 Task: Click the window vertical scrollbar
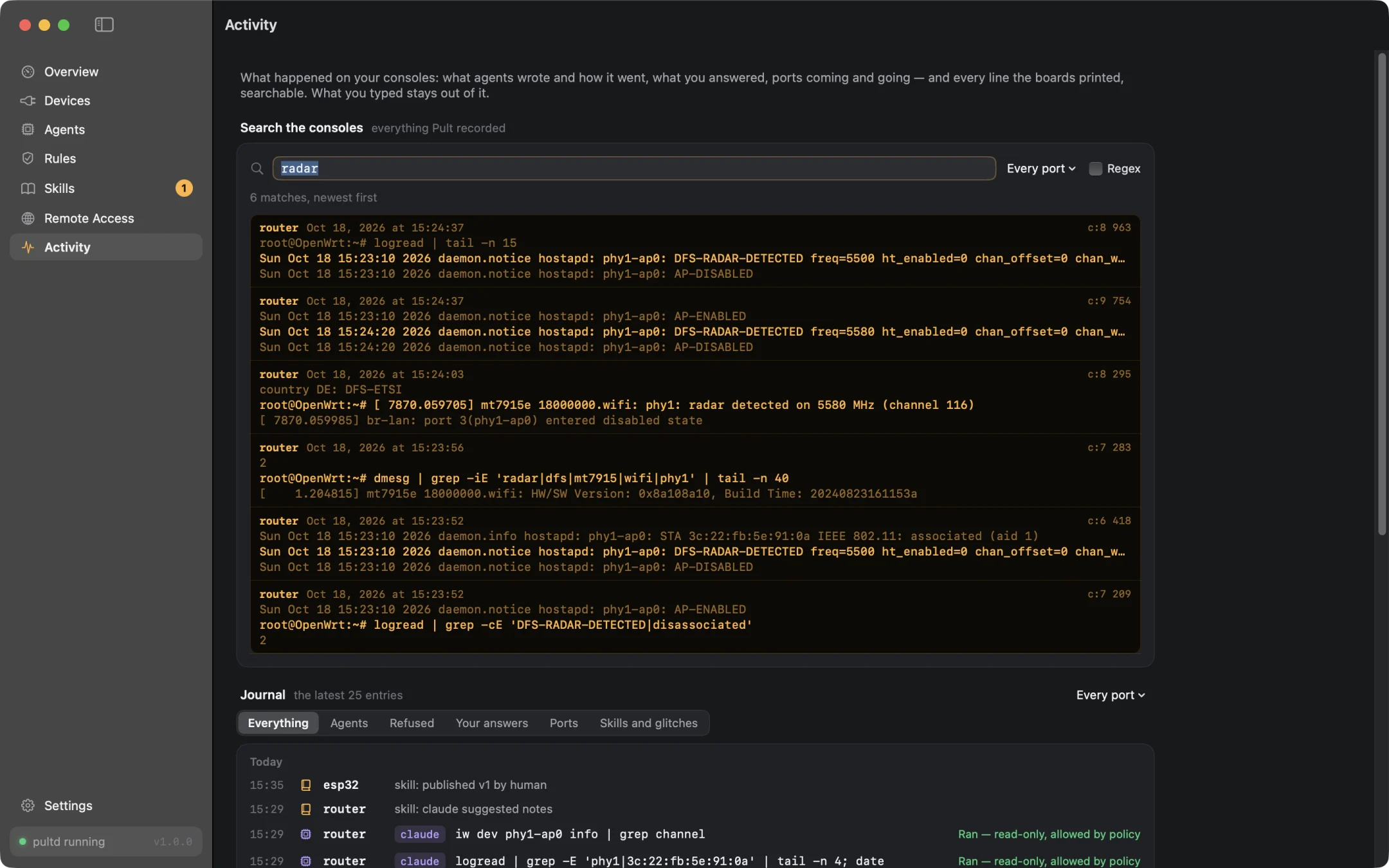1381,294
